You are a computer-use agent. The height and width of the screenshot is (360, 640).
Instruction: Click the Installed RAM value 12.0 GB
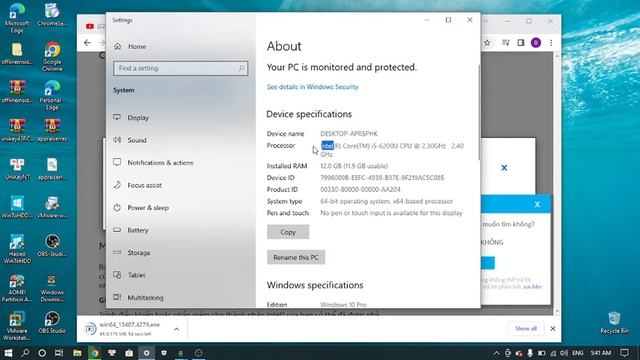354,166
